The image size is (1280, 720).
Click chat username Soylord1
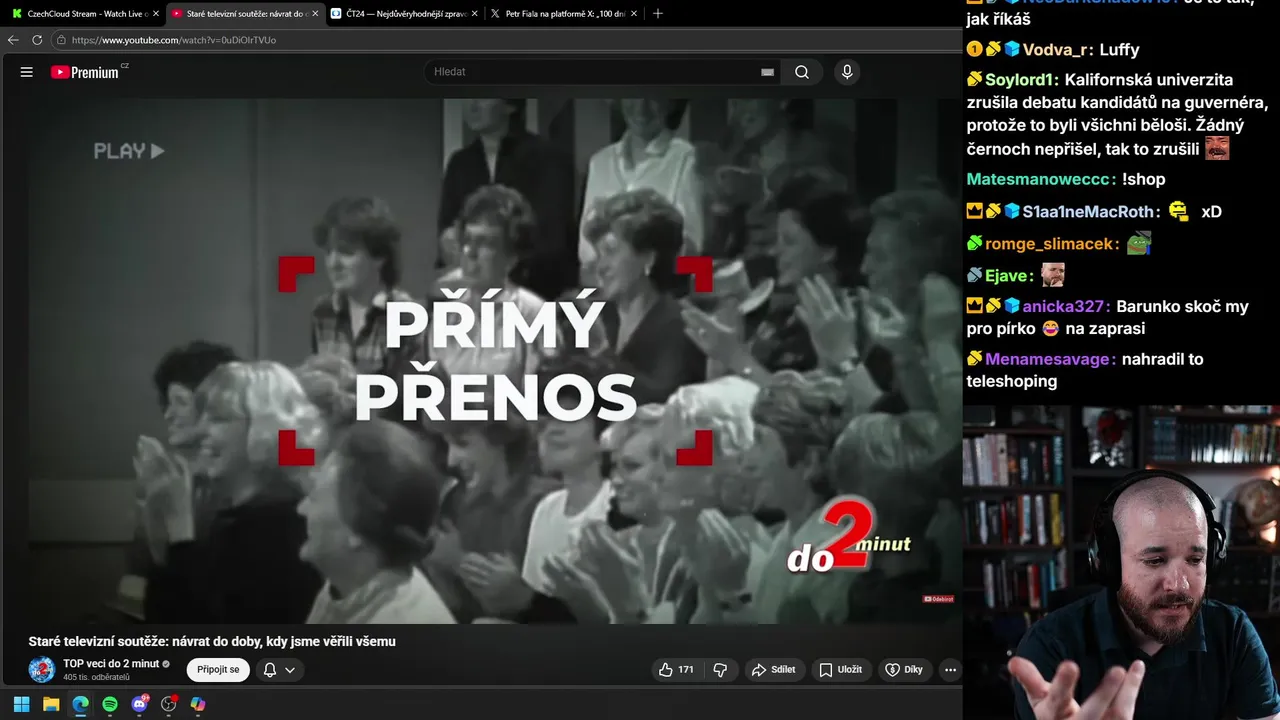pos(1020,80)
